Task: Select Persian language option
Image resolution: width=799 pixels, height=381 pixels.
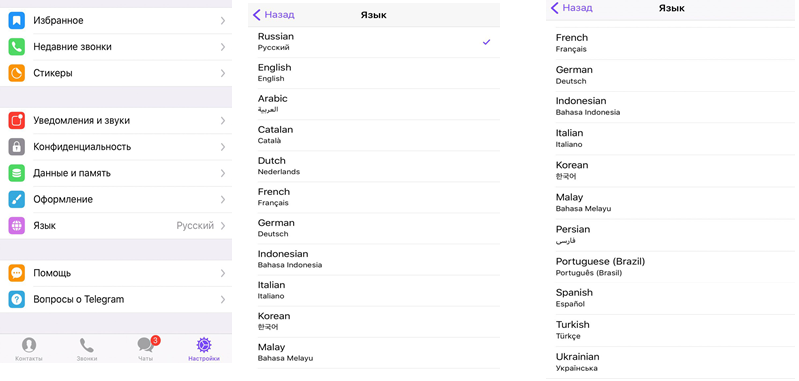Action: [672, 235]
